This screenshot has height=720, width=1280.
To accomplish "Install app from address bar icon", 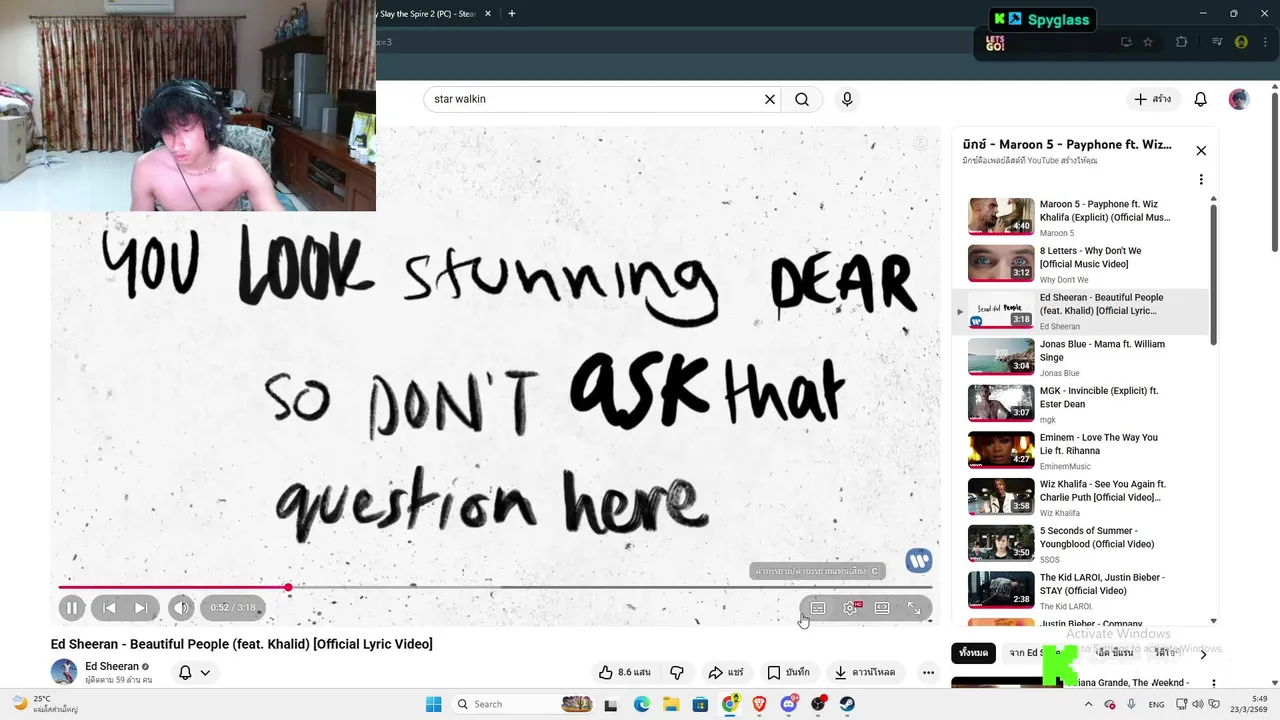I will [1126, 42].
